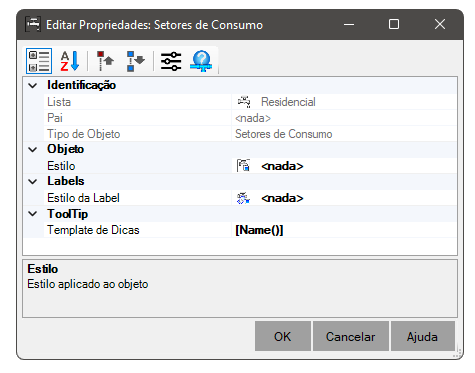The width and height of the screenshot is (475, 373).
Task: Click the dialog title bar faucet icon
Action: pyautogui.click(x=33, y=24)
